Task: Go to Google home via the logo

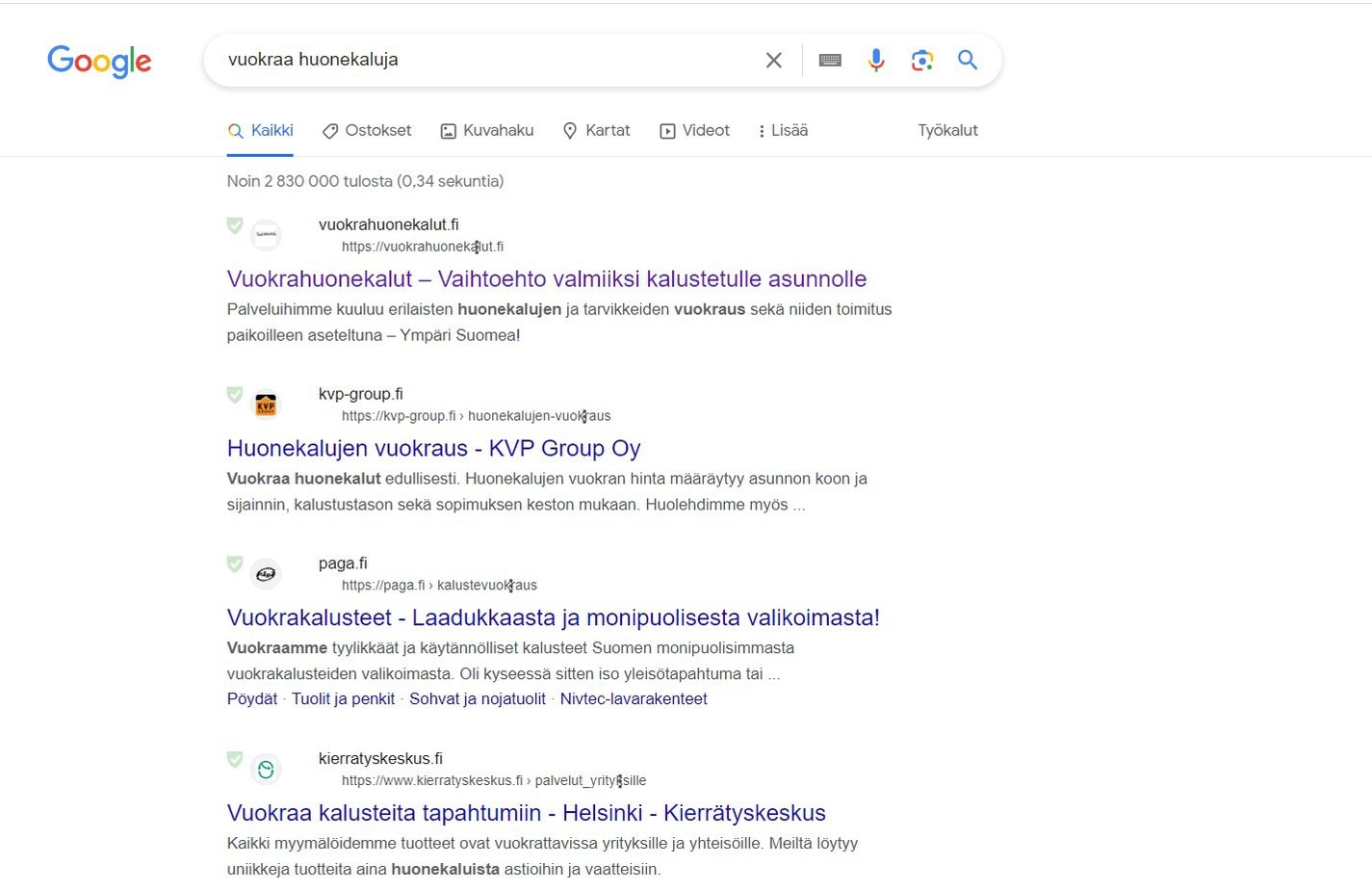Action: [x=99, y=62]
